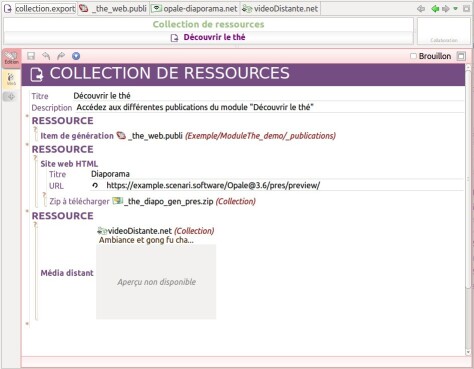This screenshot has width=474, height=369.
Task: Click the ? marker above Site web HTML
Action: point(35,157)
